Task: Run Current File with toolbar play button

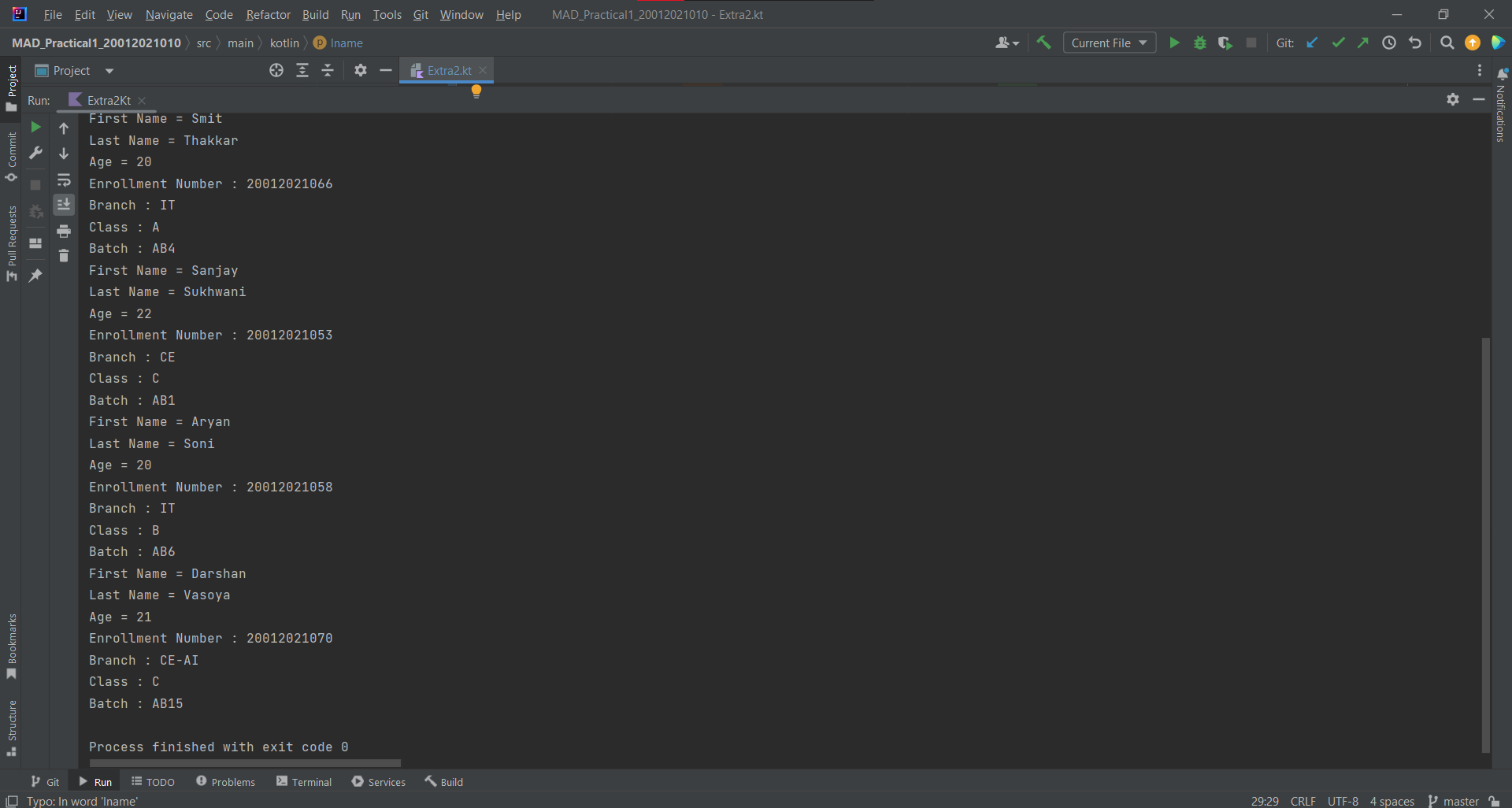Action: coord(1174,43)
